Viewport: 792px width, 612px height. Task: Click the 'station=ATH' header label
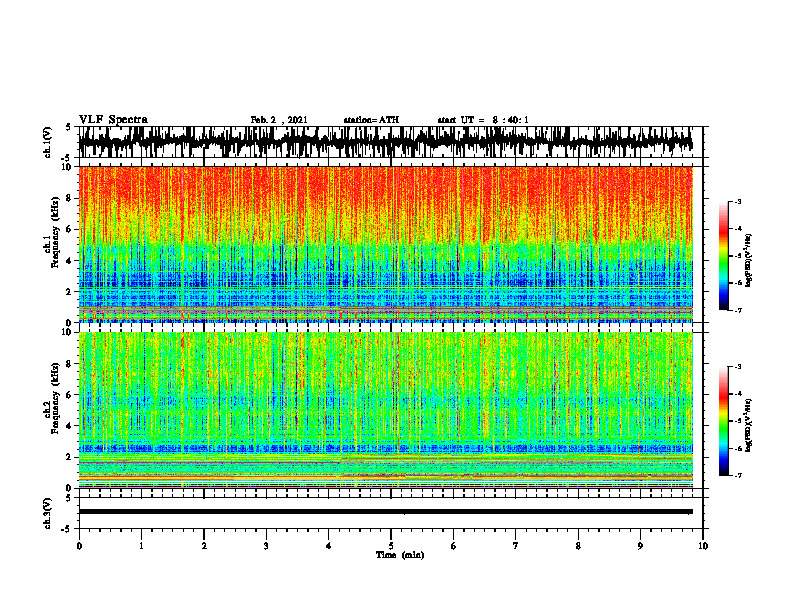point(371,120)
